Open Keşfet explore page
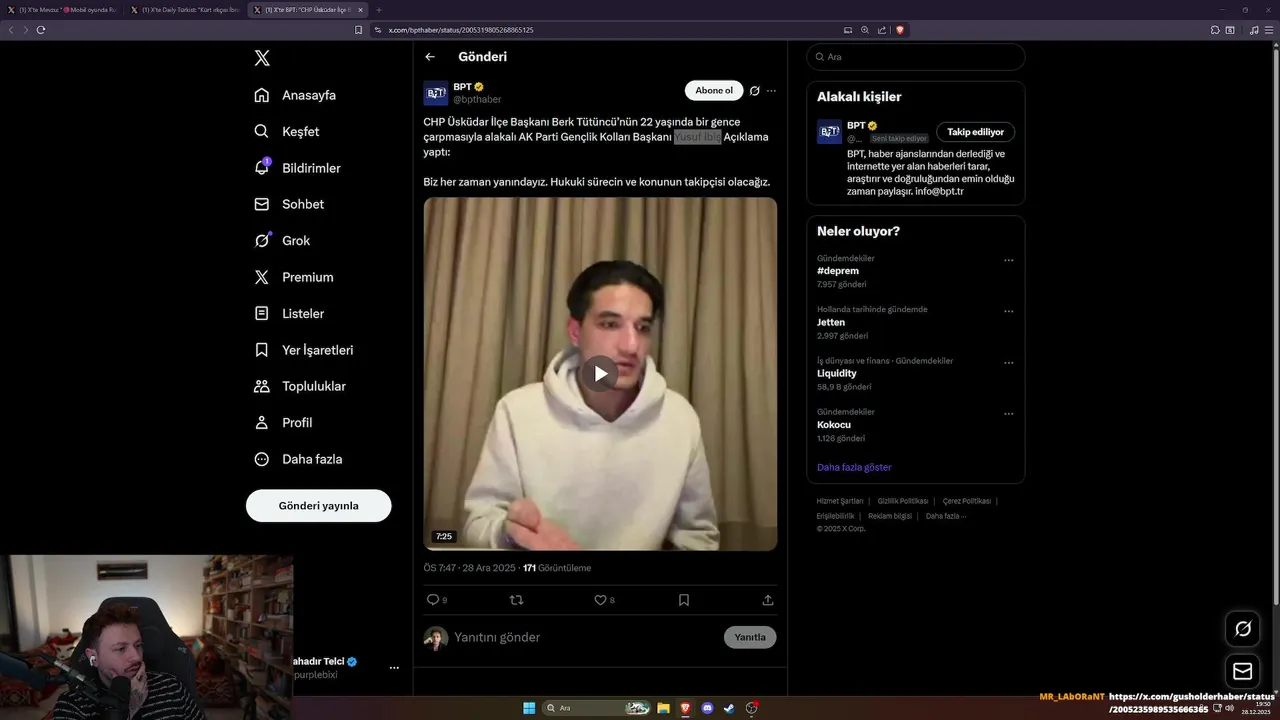The image size is (1280, 720). point(287,131)
